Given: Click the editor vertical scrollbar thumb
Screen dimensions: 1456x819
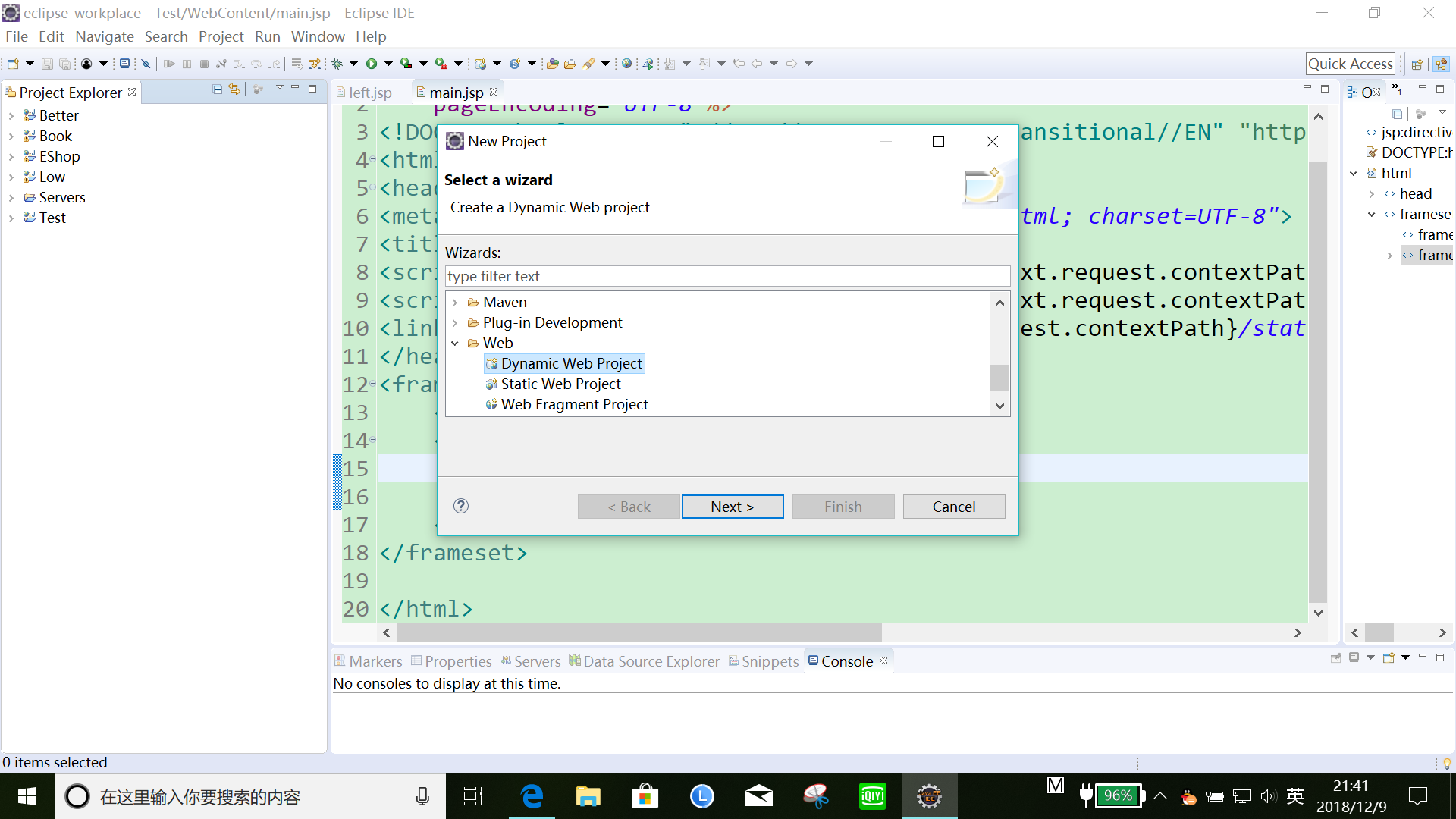Looking at the screenshot, I should pyautogui.click(x=1318, y=381).
